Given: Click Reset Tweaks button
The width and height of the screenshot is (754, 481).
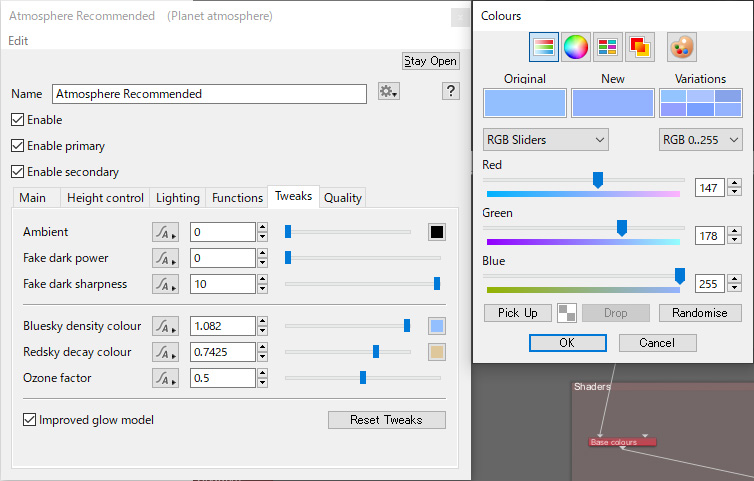Looking at the screenshot, I should (387, 420).
